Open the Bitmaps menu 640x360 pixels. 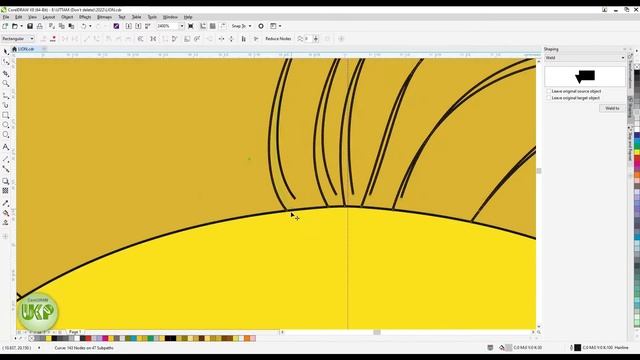pos(104,17)
